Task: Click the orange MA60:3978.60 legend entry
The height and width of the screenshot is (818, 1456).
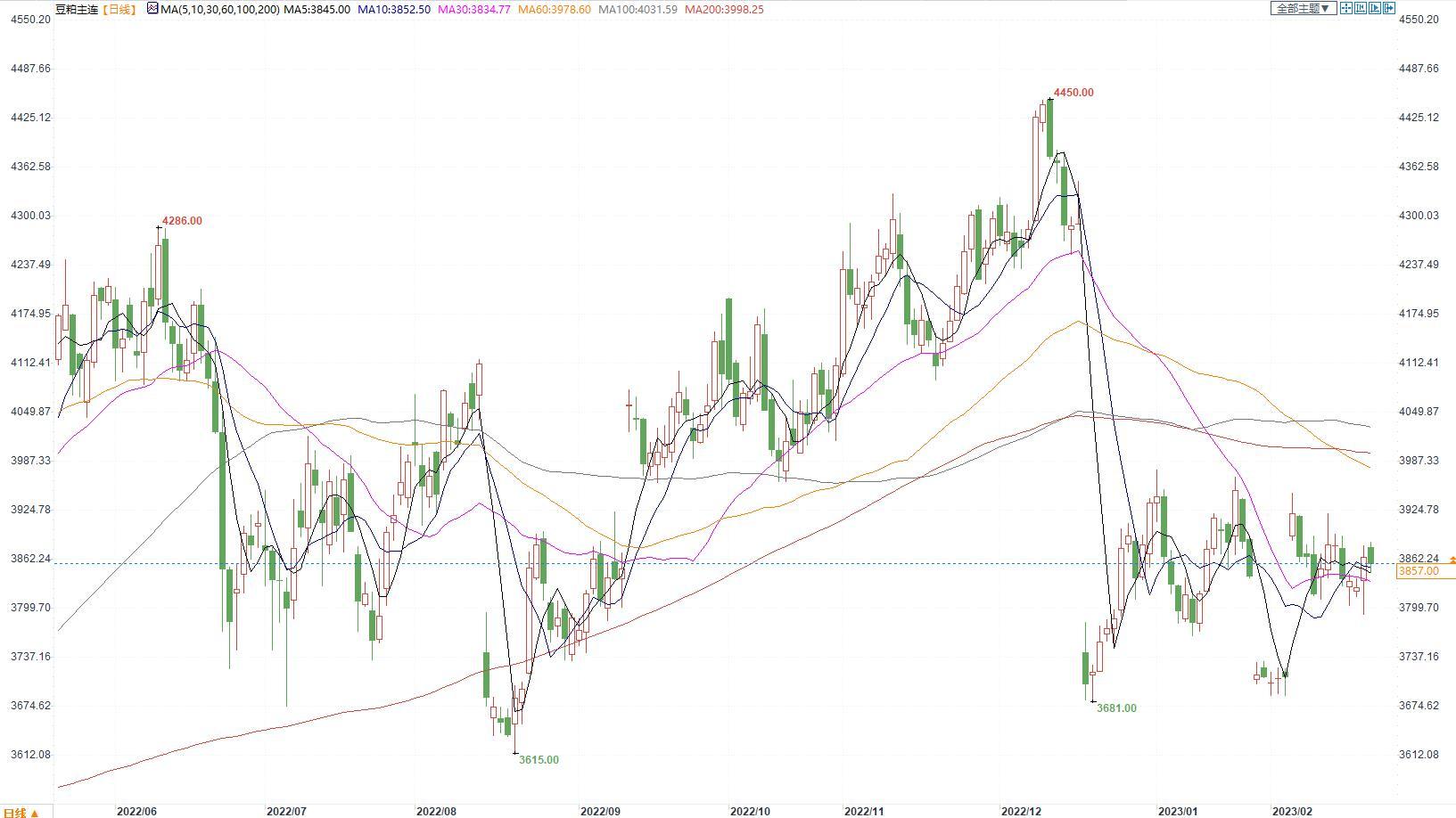Action: (554, 9)
